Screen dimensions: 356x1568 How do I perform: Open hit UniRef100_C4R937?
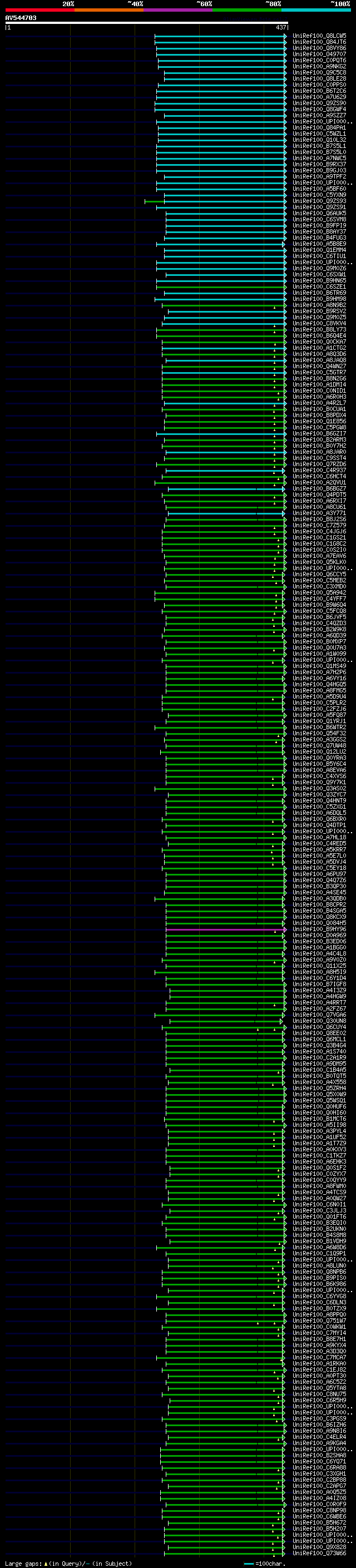319,471
